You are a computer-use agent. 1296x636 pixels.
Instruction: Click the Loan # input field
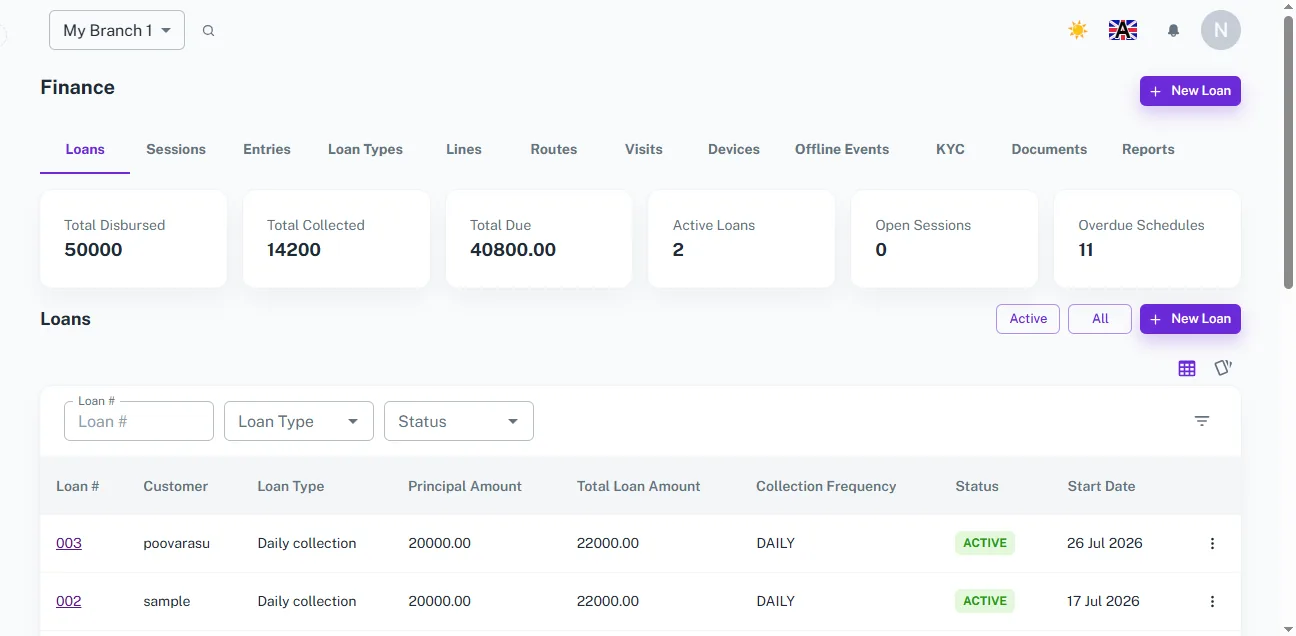click(139, 421)
